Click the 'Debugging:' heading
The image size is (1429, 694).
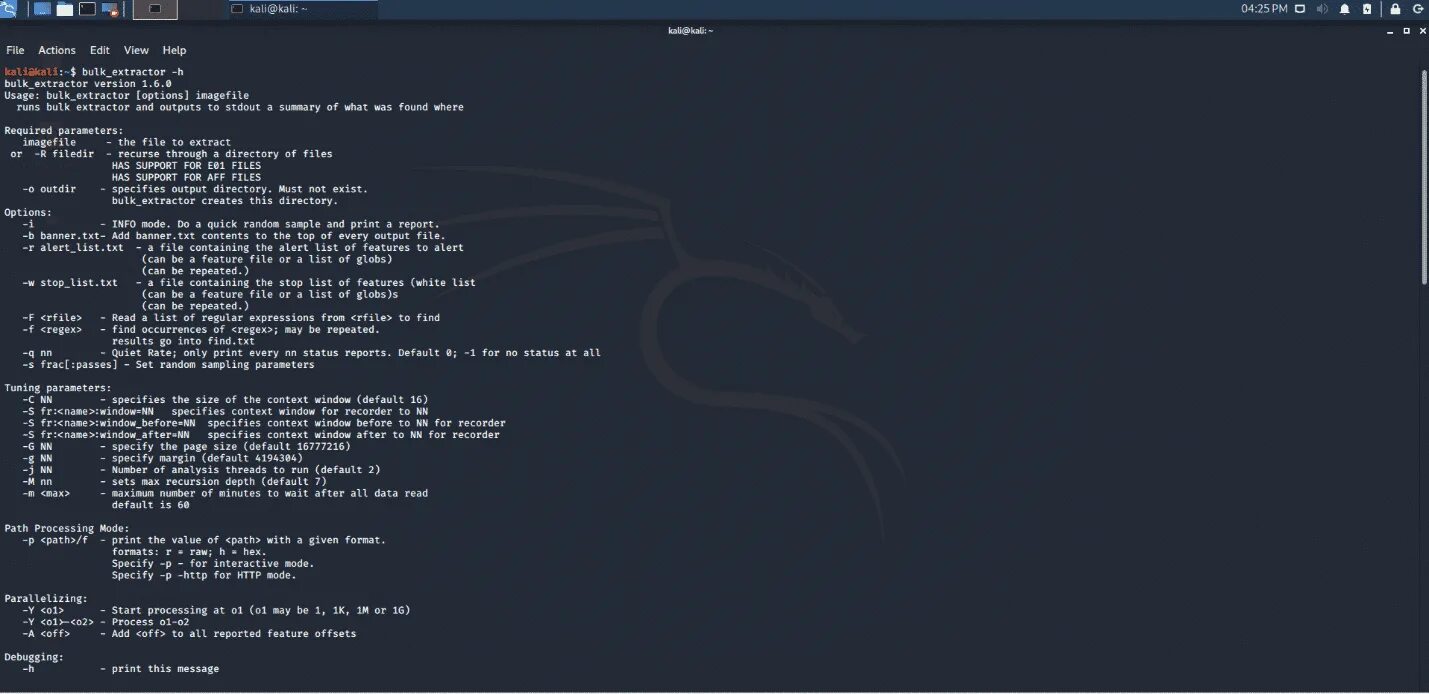coord(34,657)
